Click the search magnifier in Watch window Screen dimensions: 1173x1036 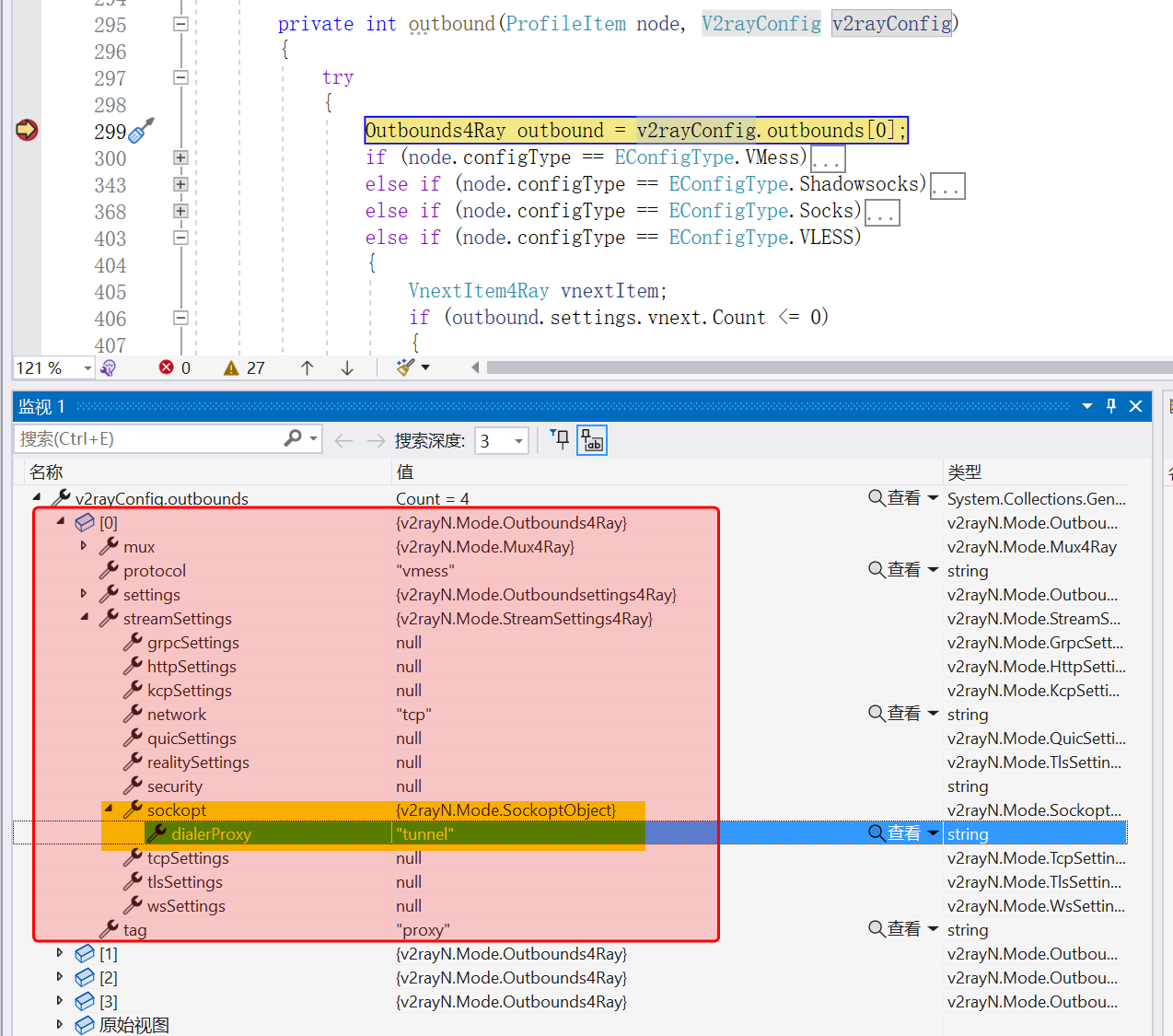pyautogui.click(x=294, y=438)
